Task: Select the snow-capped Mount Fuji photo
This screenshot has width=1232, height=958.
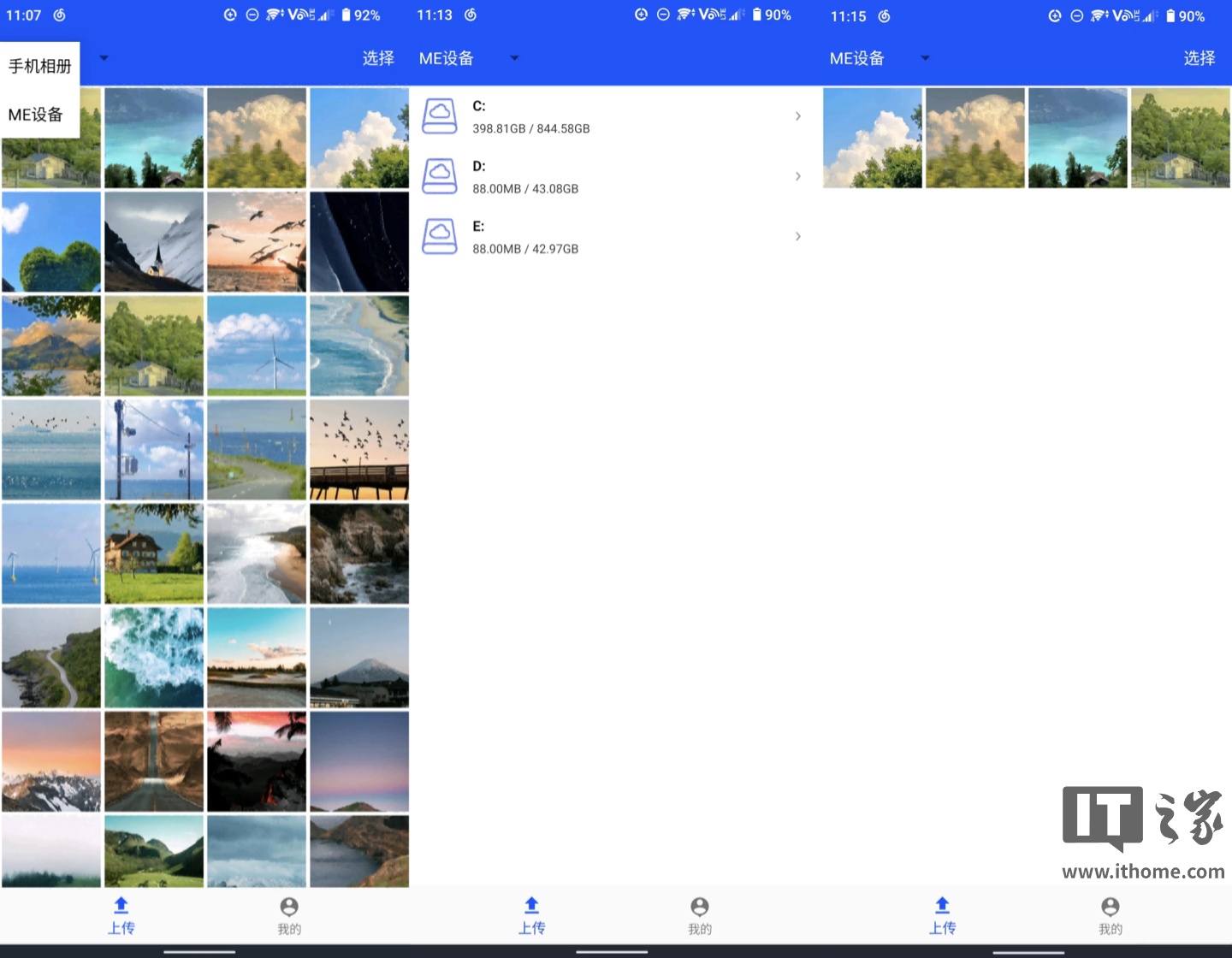Action: [x=359, y=658]
